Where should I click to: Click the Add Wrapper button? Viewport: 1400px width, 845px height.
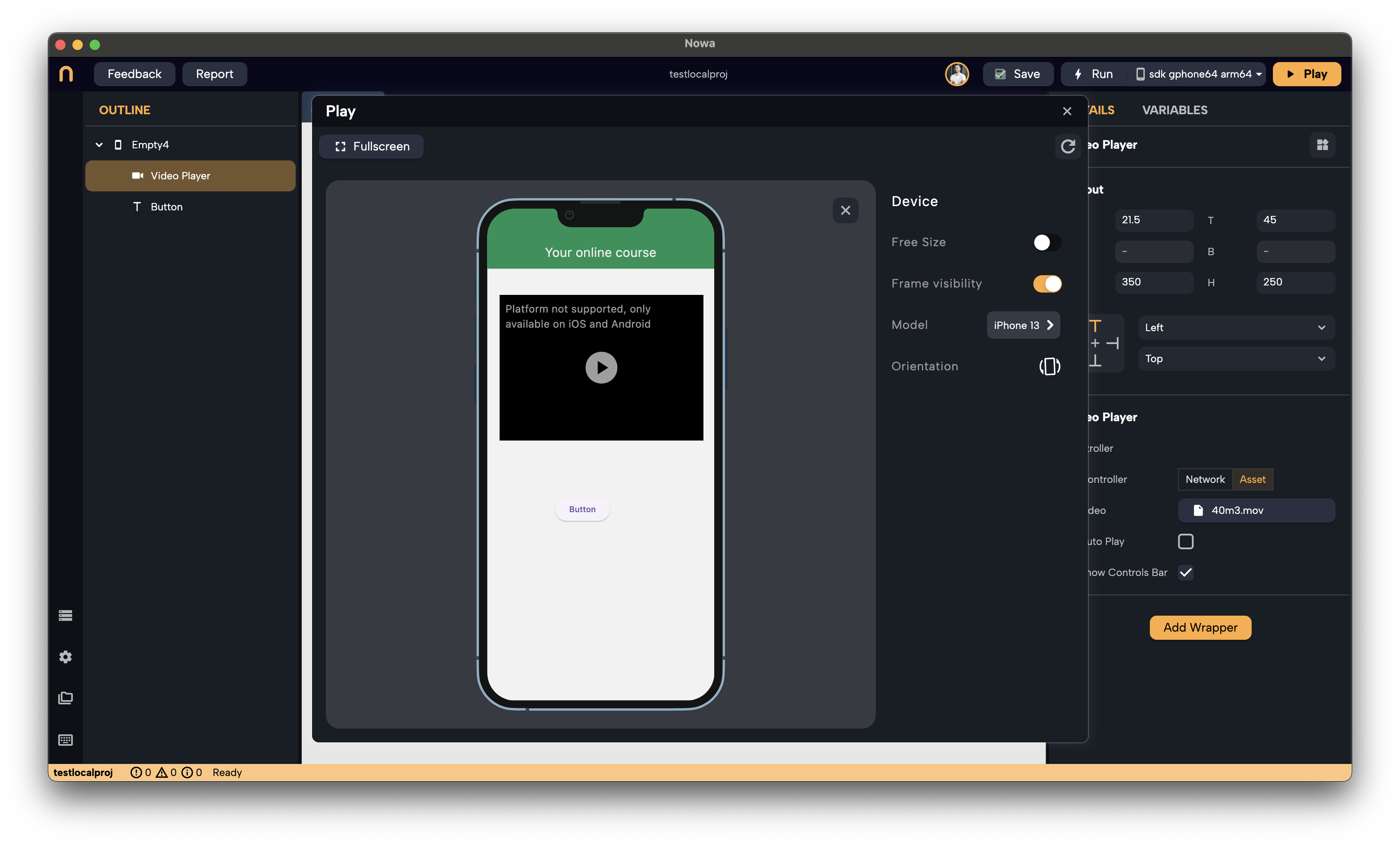1200,627
